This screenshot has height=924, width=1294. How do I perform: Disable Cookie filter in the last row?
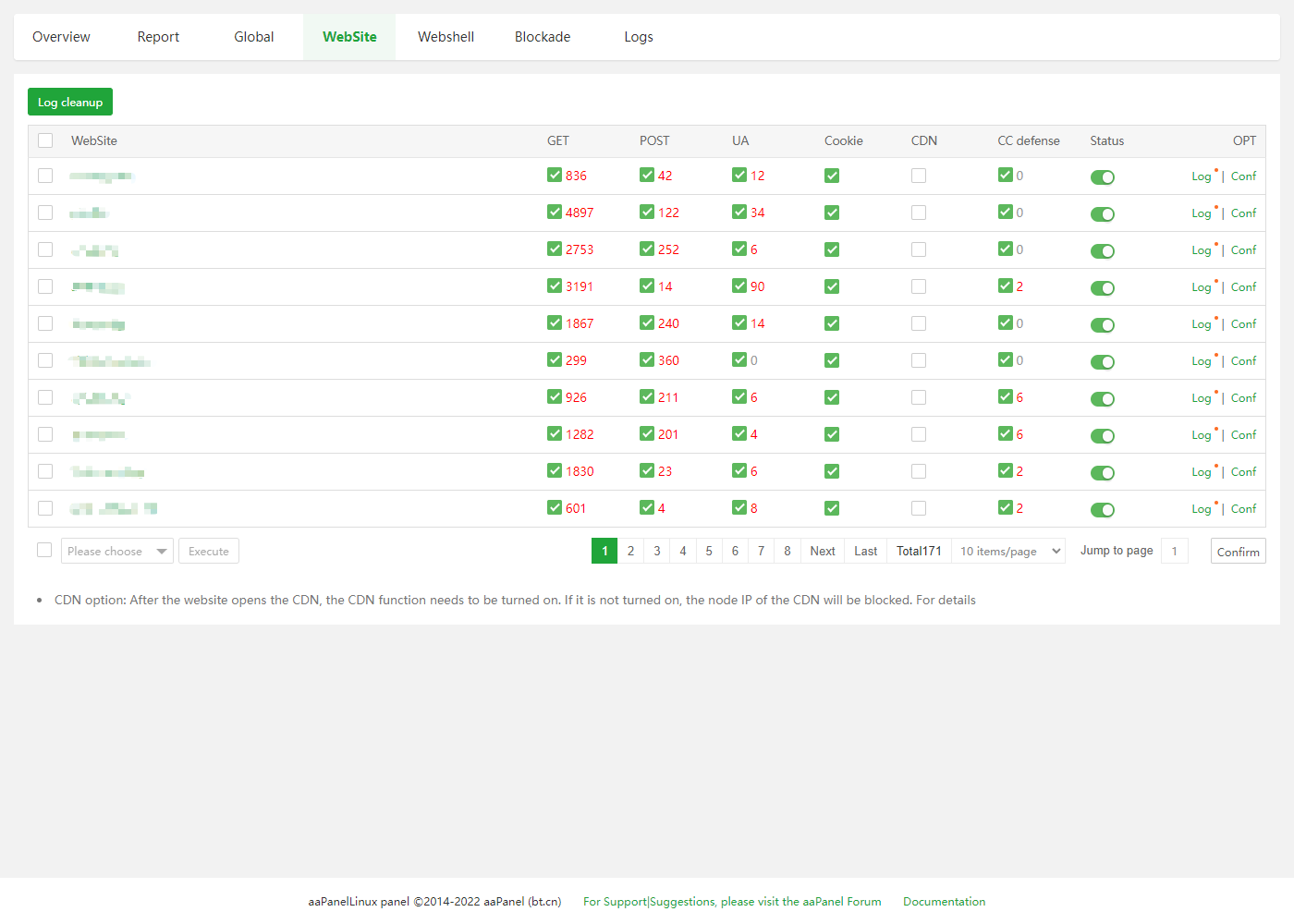point(832,508)
